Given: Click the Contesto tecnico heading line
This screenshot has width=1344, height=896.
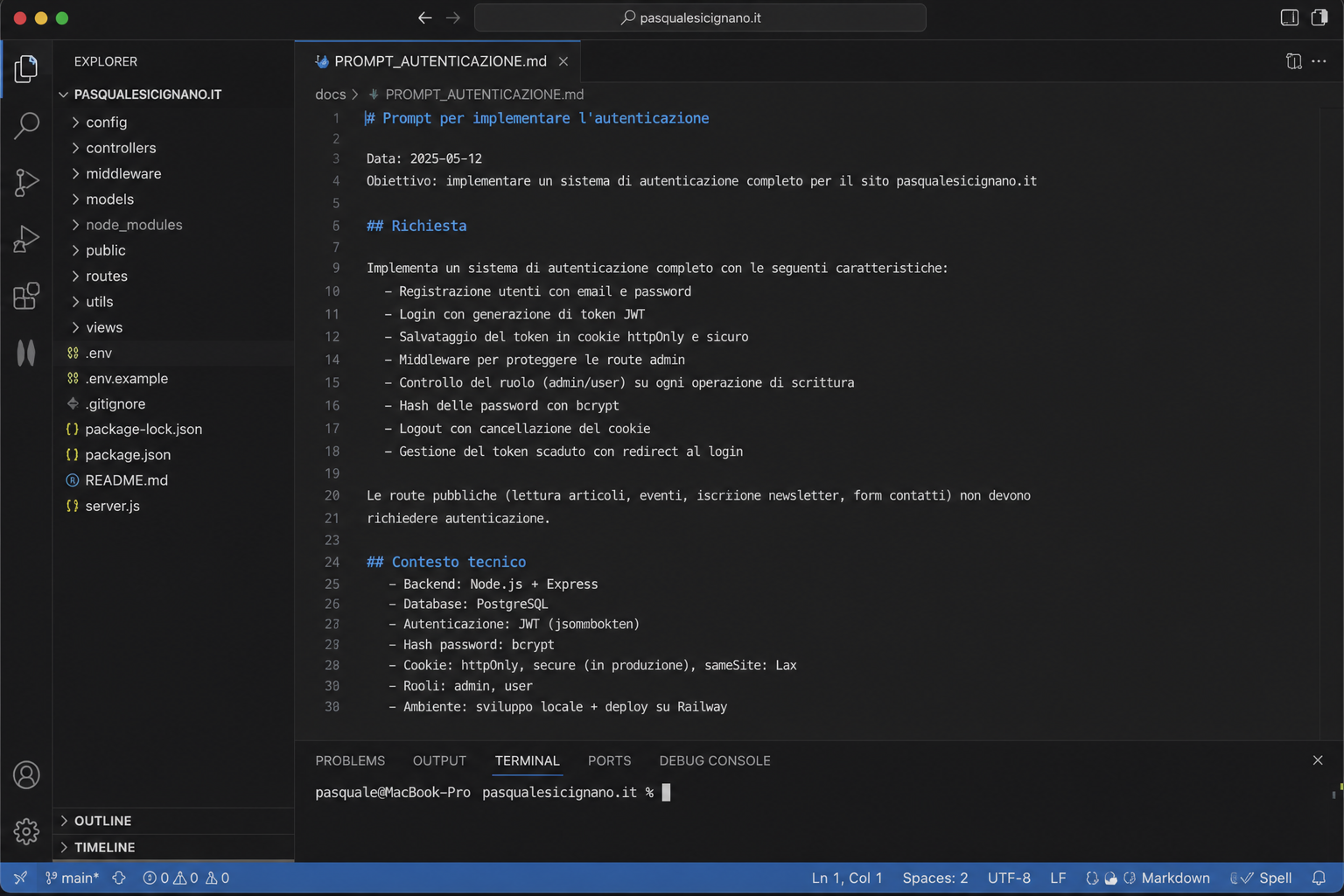Looking at the screenshot, I should (x=446, y=562).
